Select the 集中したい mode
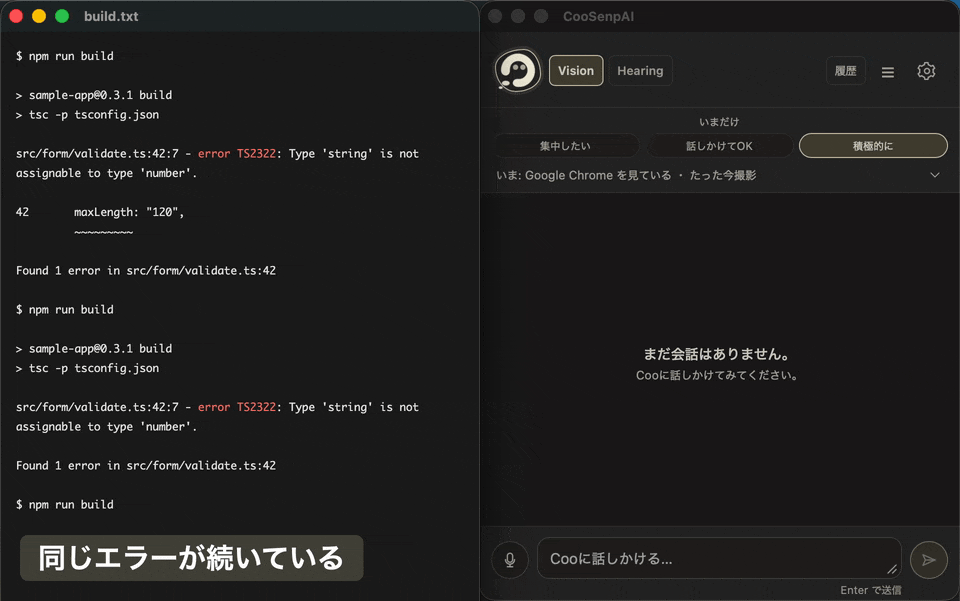 565,146
